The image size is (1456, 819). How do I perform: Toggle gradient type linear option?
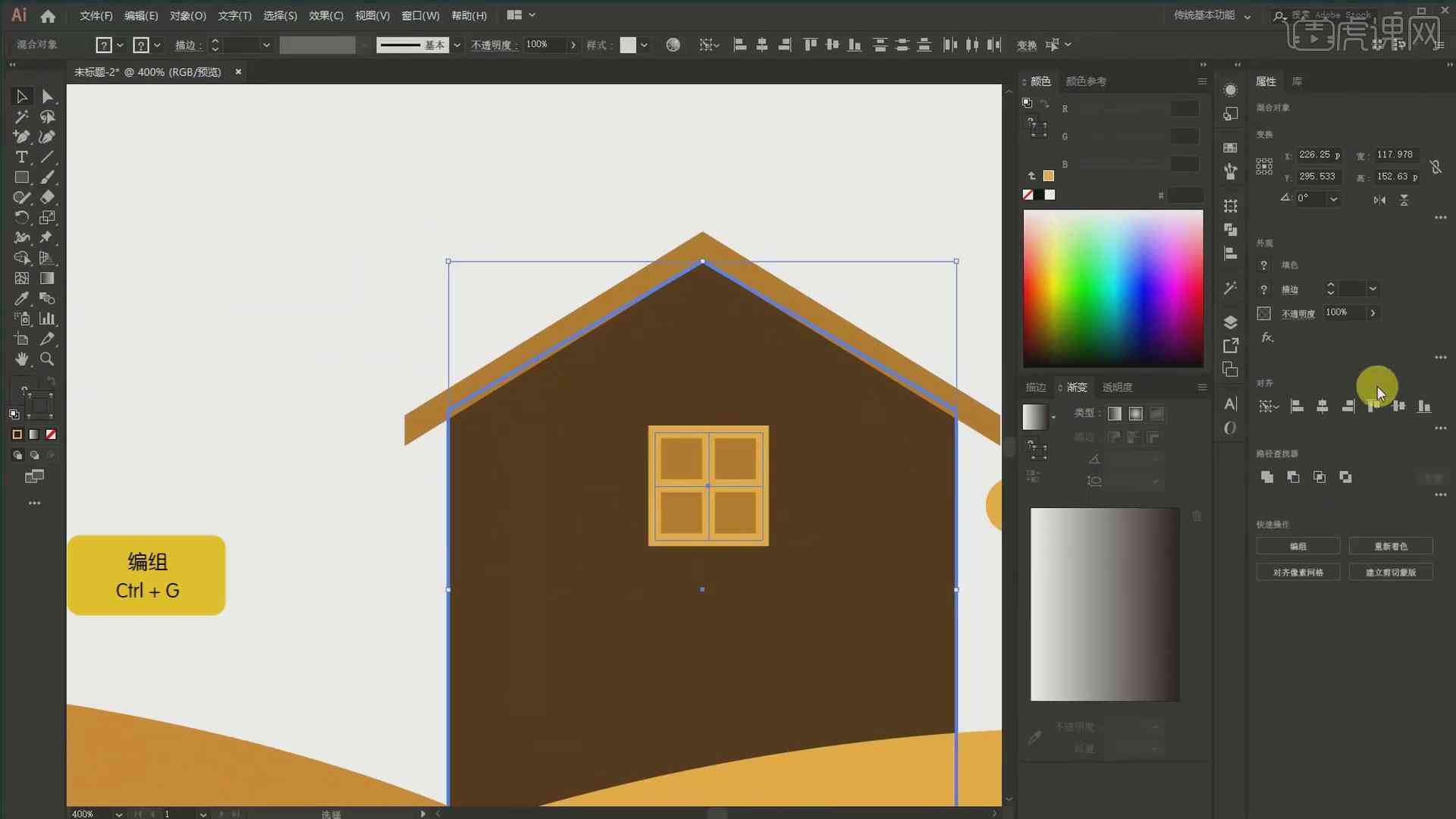pos(1114,414)
